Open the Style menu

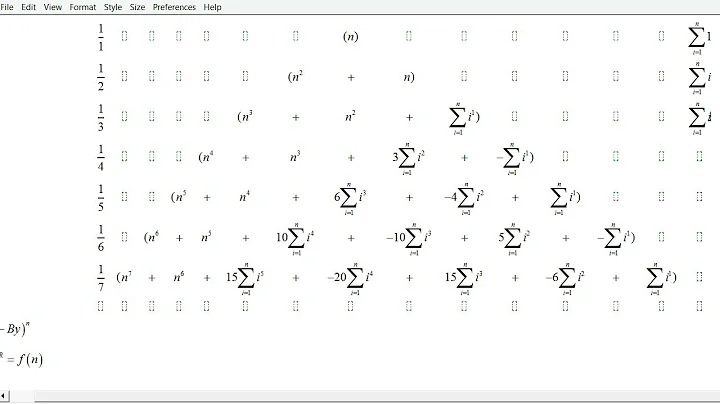[x=113, y=7]
